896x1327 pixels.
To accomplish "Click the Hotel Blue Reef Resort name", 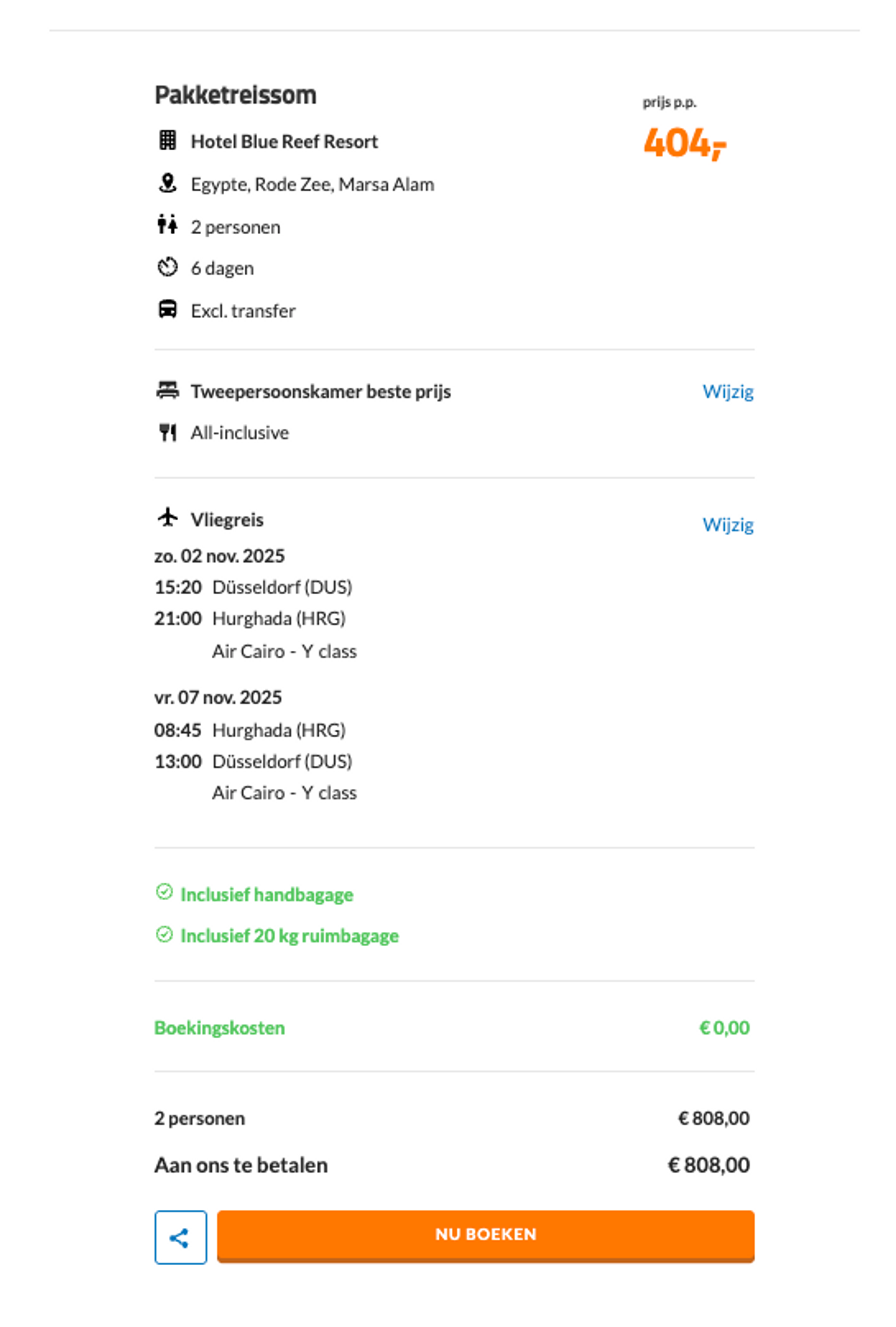I will pos(284,142).
